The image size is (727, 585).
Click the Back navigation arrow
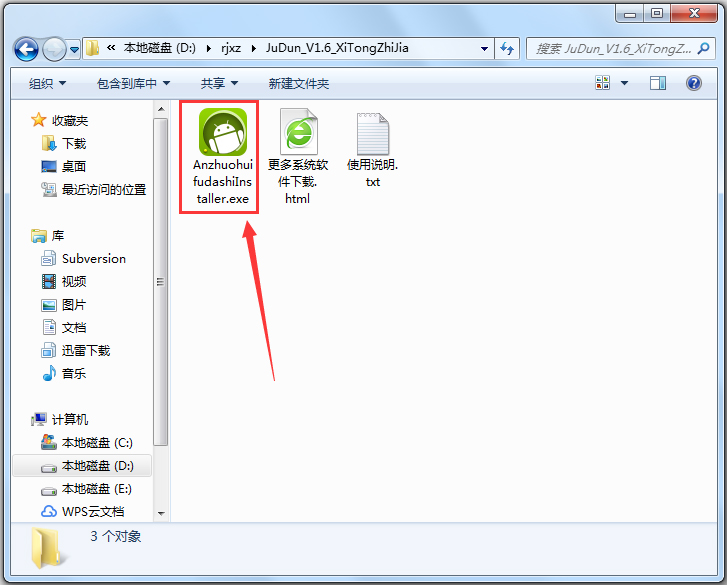pyautogui.click(x=26, y=49)
